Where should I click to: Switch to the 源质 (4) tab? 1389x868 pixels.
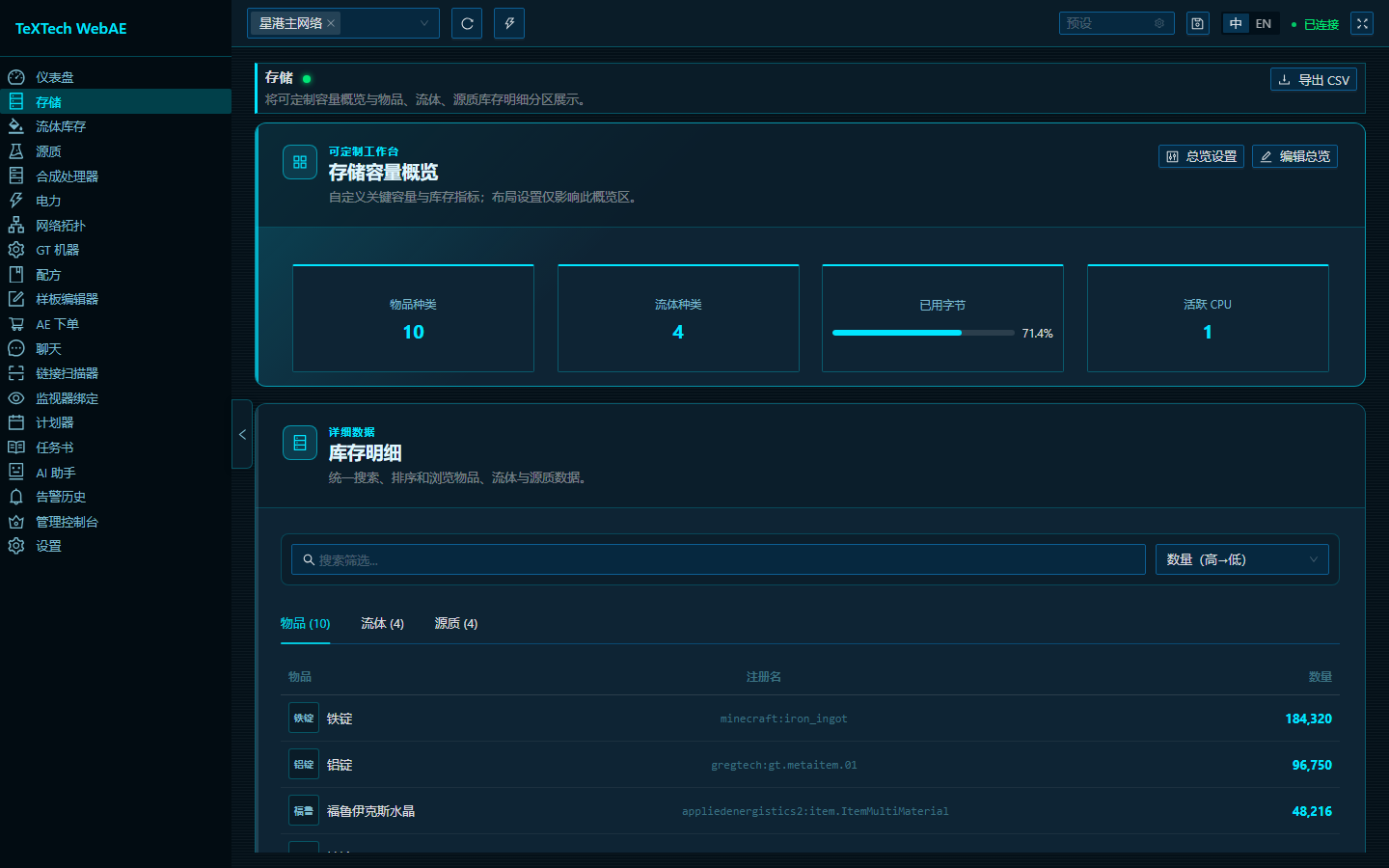tap(456, 623)
